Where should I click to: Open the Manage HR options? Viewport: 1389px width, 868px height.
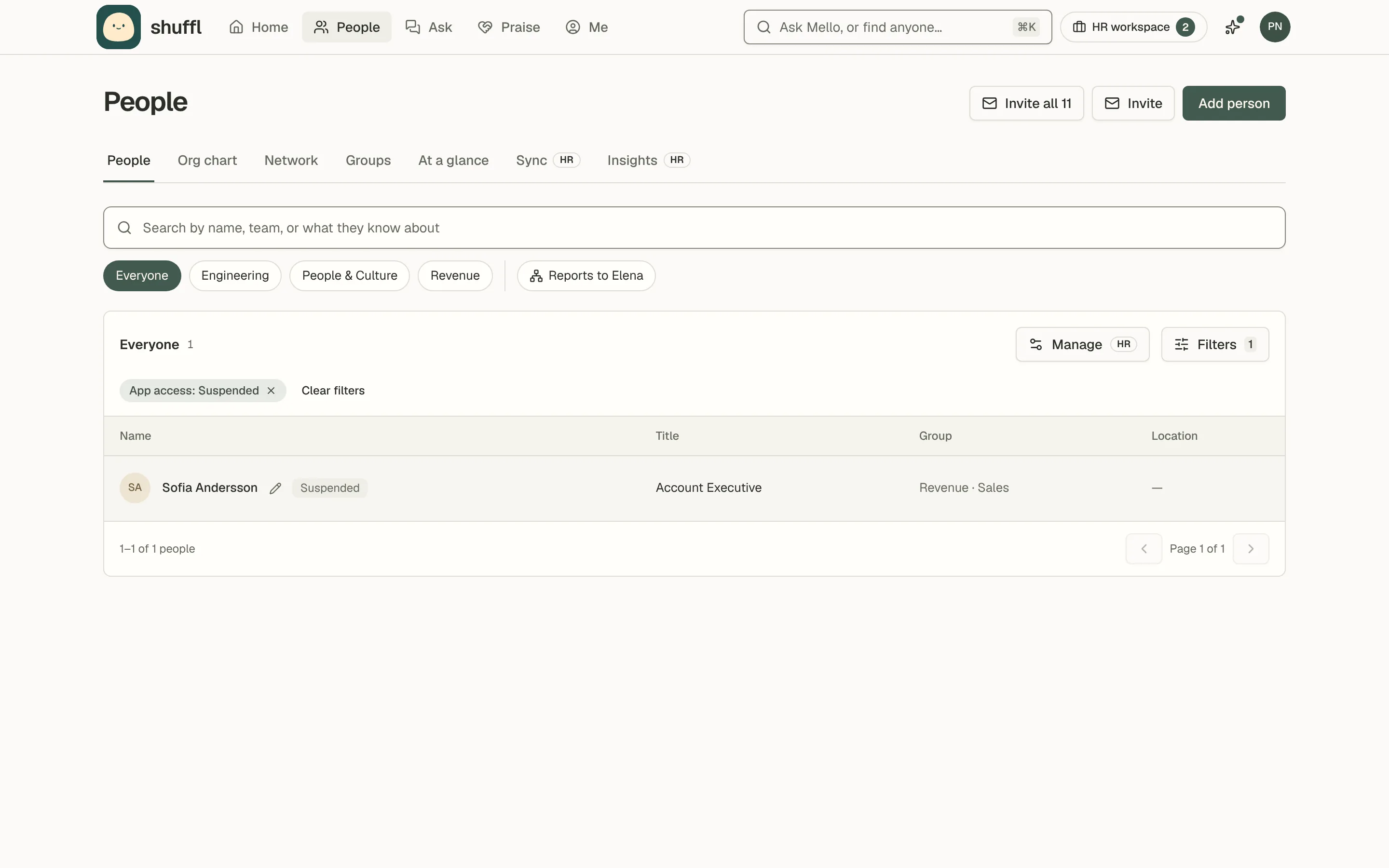coord(1082,344)
